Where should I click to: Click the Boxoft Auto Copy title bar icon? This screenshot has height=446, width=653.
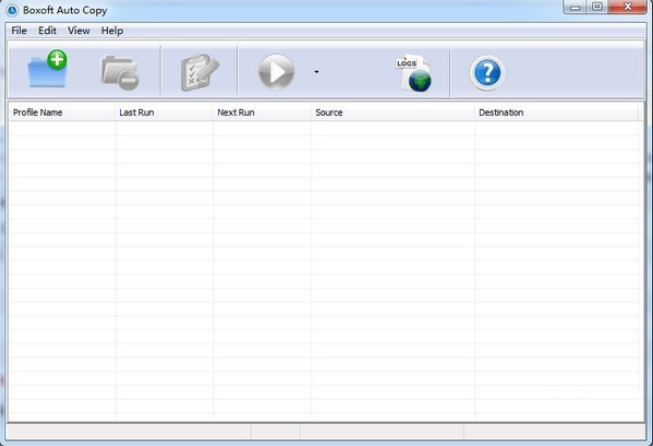click(x=12, y=10)
